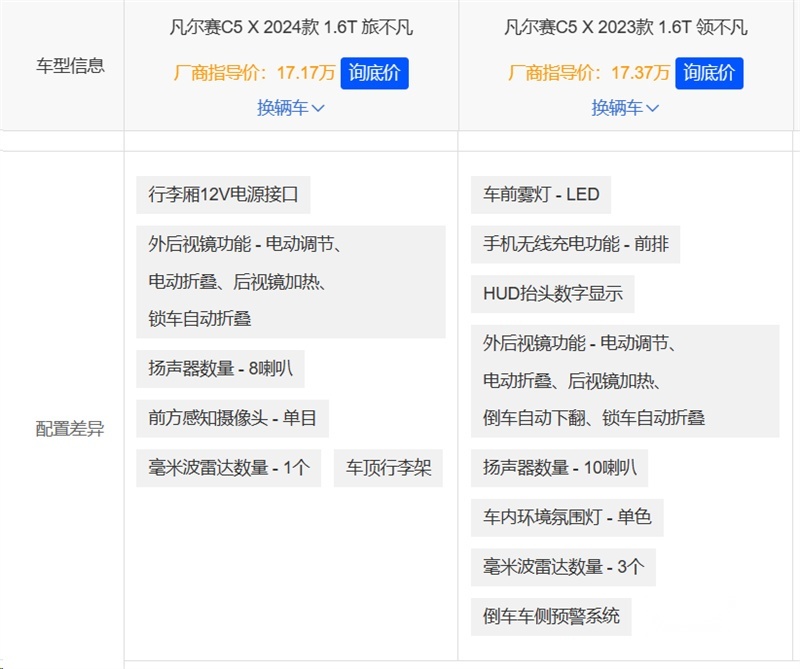Select tag 毫米波雷达数量 - 3个
The height and width of the screenshot is (669, 800).
(563, 567)
